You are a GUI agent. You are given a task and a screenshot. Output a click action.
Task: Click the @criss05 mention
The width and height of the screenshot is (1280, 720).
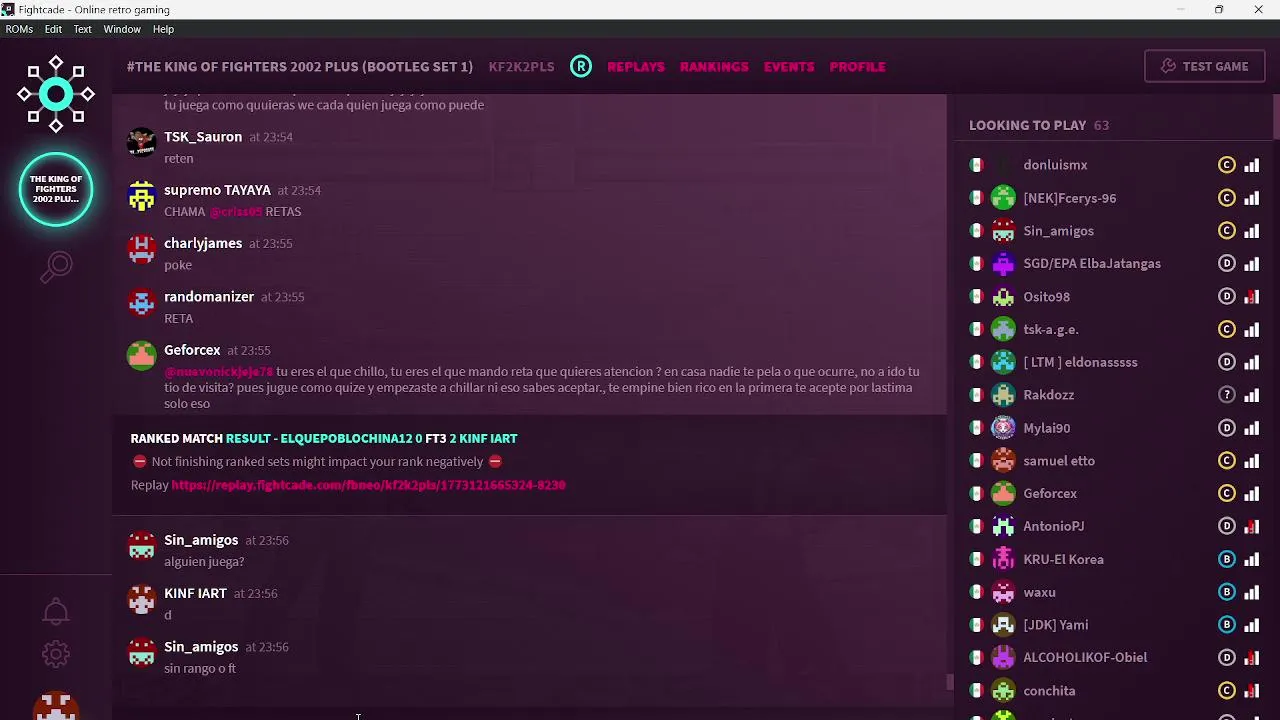235,212
